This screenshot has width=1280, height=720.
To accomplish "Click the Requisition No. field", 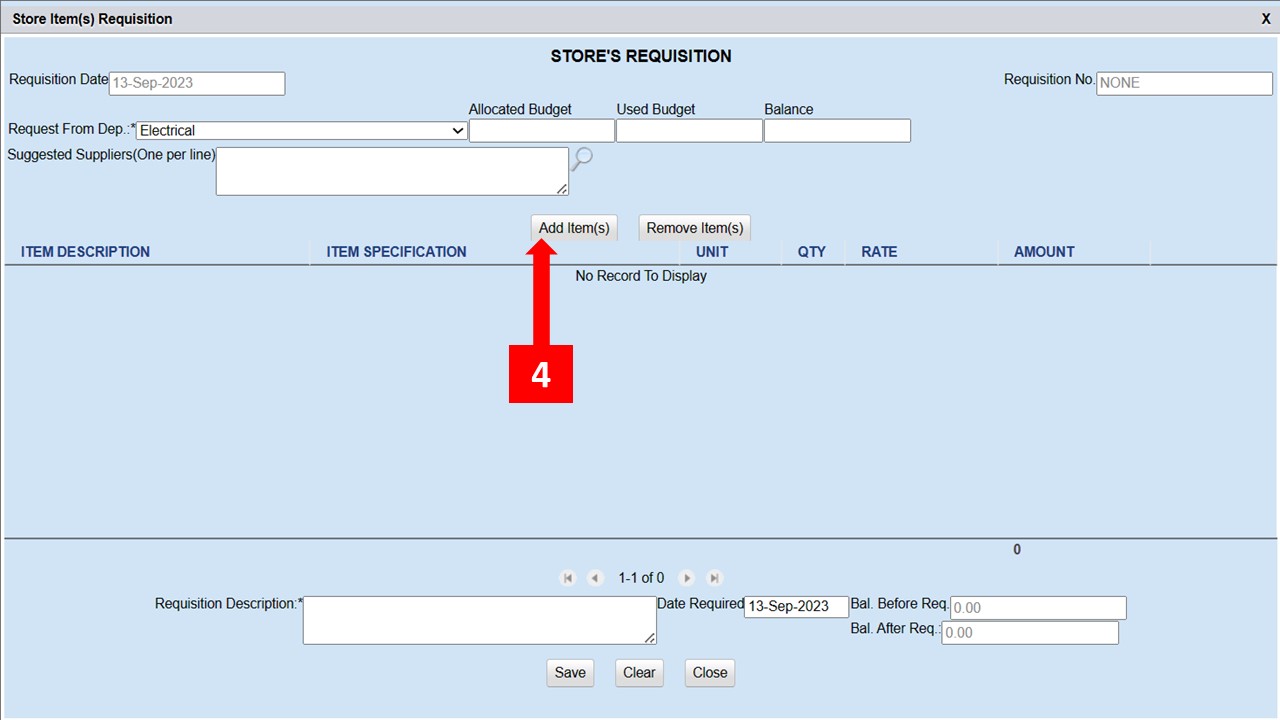I will point(1184,83).
